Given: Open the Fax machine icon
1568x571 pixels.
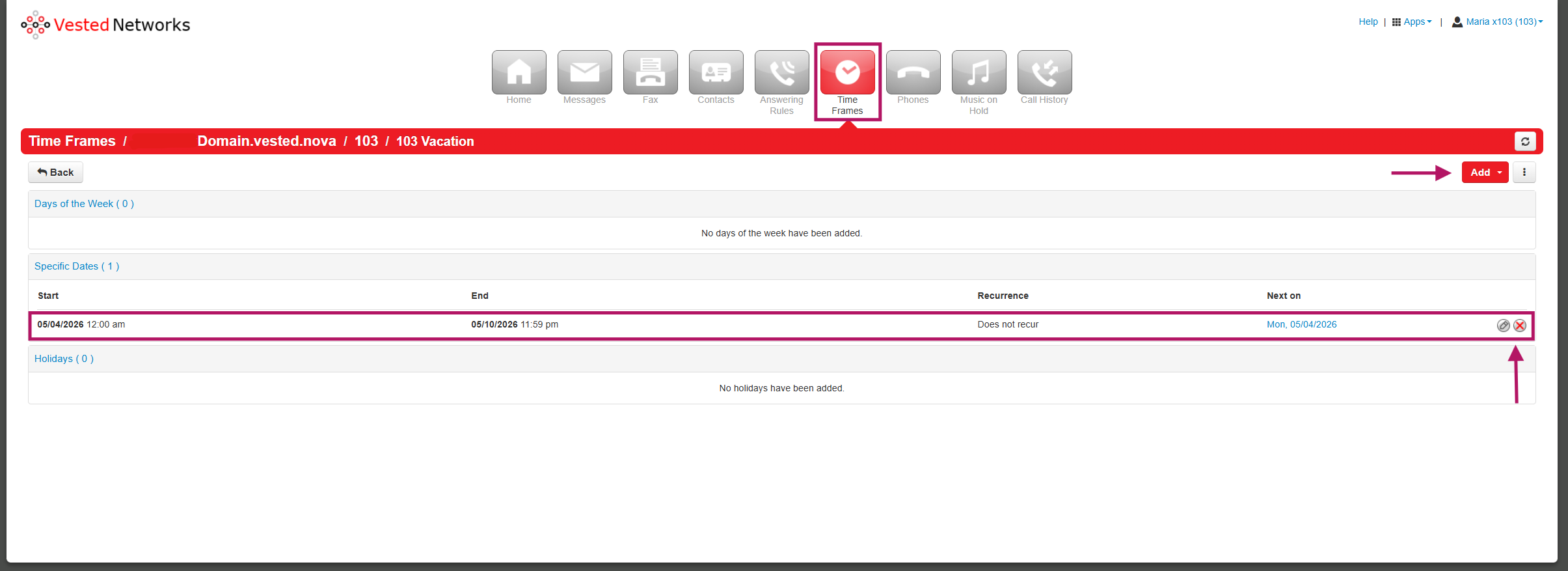Looking at the screenshot, I should click(650, 72).
